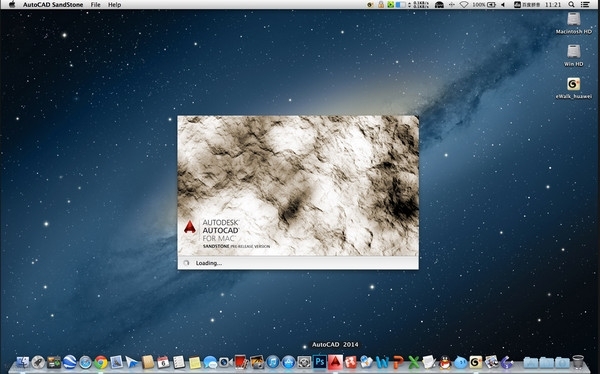Click the volume icon in the menu bar

[x=503, y=5]
